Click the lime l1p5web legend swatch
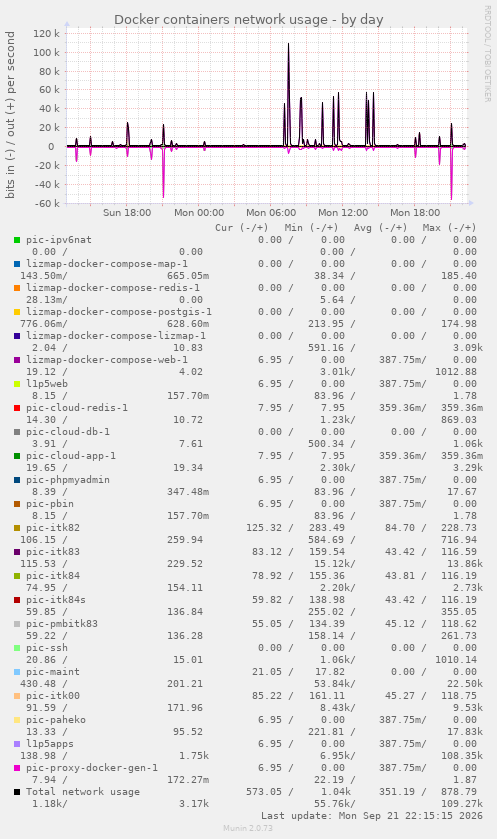497x839 pixels. point(17,384)
